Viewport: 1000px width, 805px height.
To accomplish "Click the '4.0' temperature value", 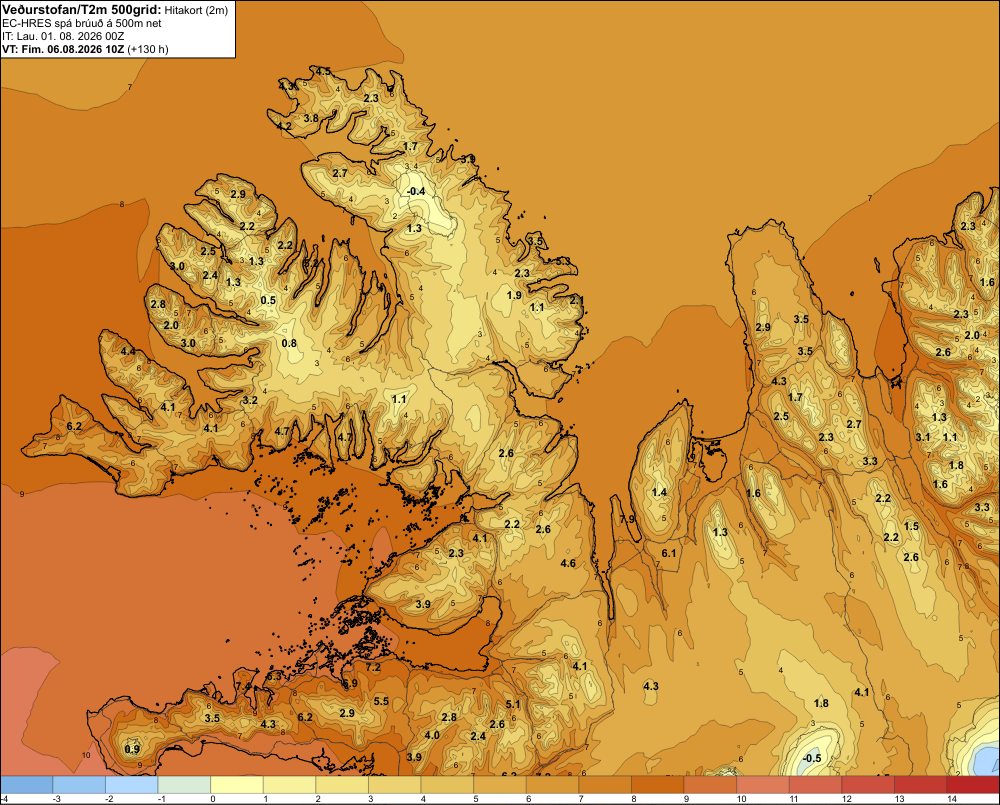I will 432,735.
